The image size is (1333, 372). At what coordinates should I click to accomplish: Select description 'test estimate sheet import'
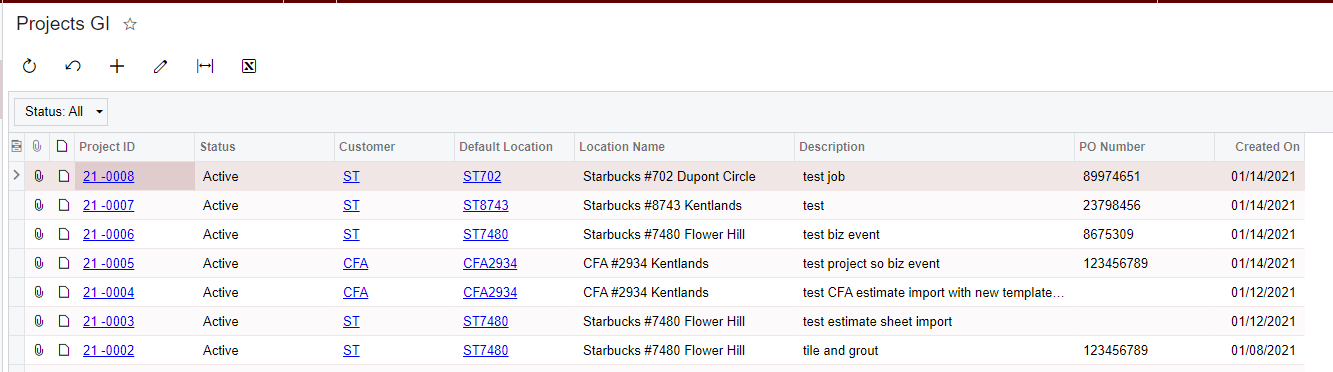tap(877, 322)
